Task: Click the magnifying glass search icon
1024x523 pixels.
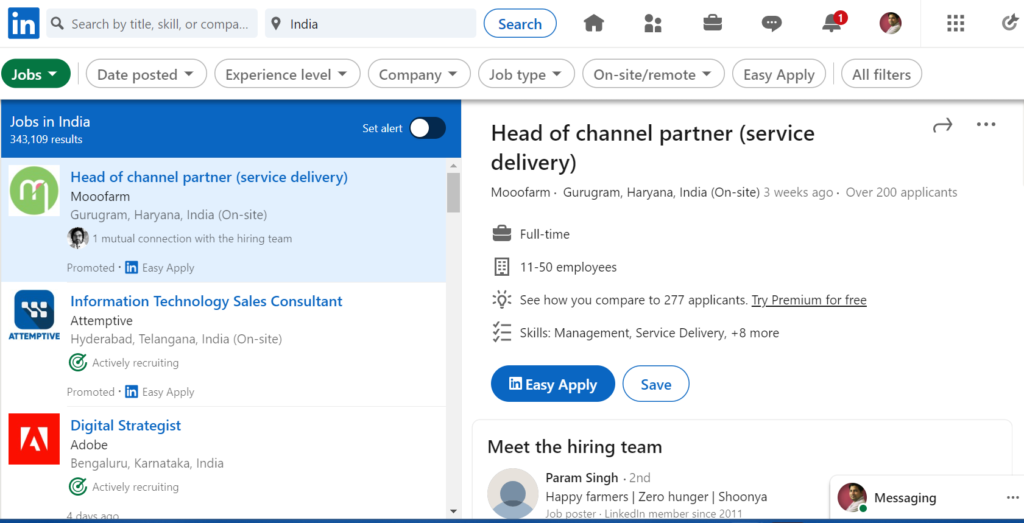Action: click(57, 24)
